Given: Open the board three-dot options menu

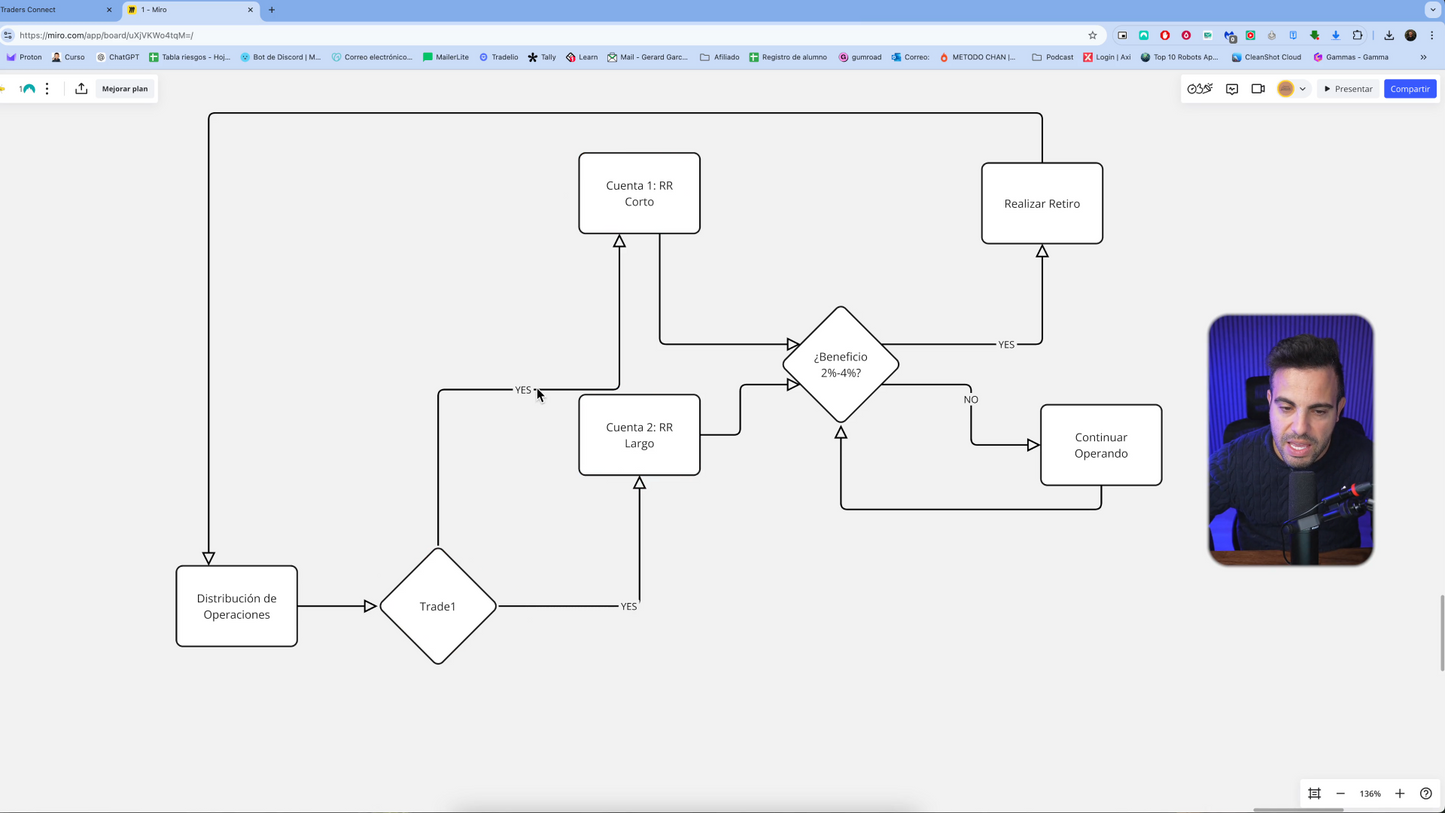Looking at the screenshot, I should [x=47, y=89].
